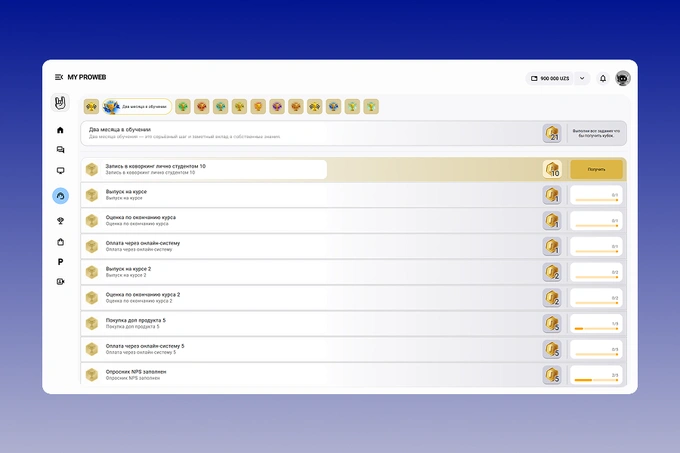Click the 'Опросник NPS заполнен' progress bar
The image size is (680, 453).
coord(596,380)
